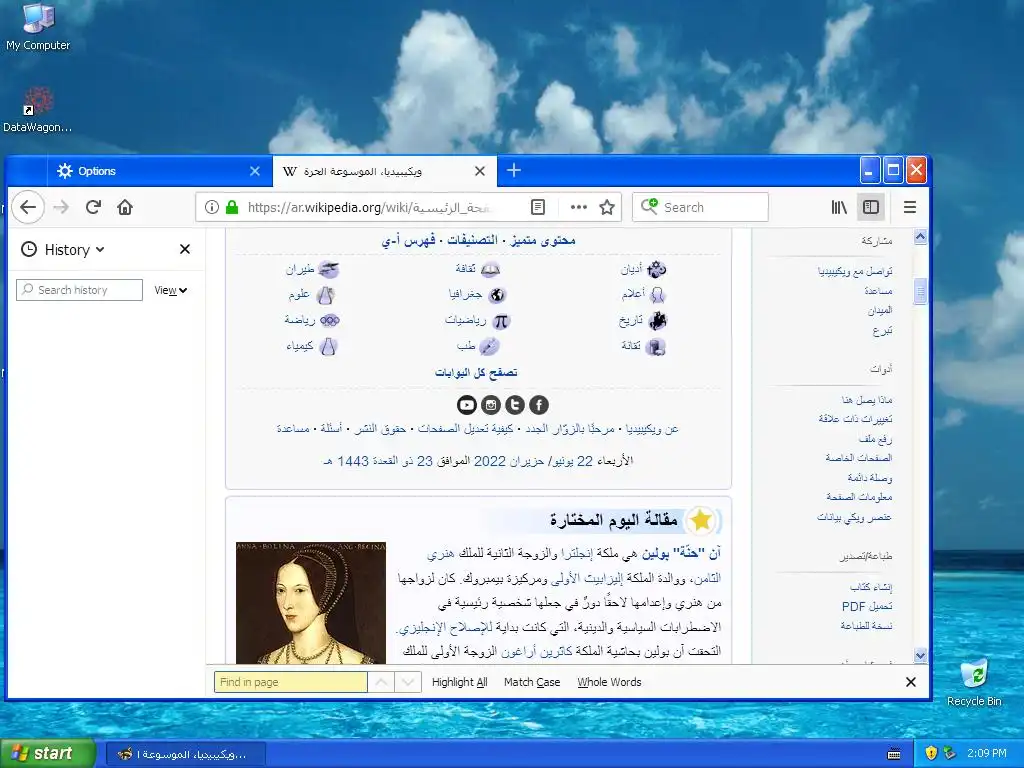Bookmark this page with the star icon
Image resolution: width=1024 pixels, height=768 pixels.
pos(607,207)
